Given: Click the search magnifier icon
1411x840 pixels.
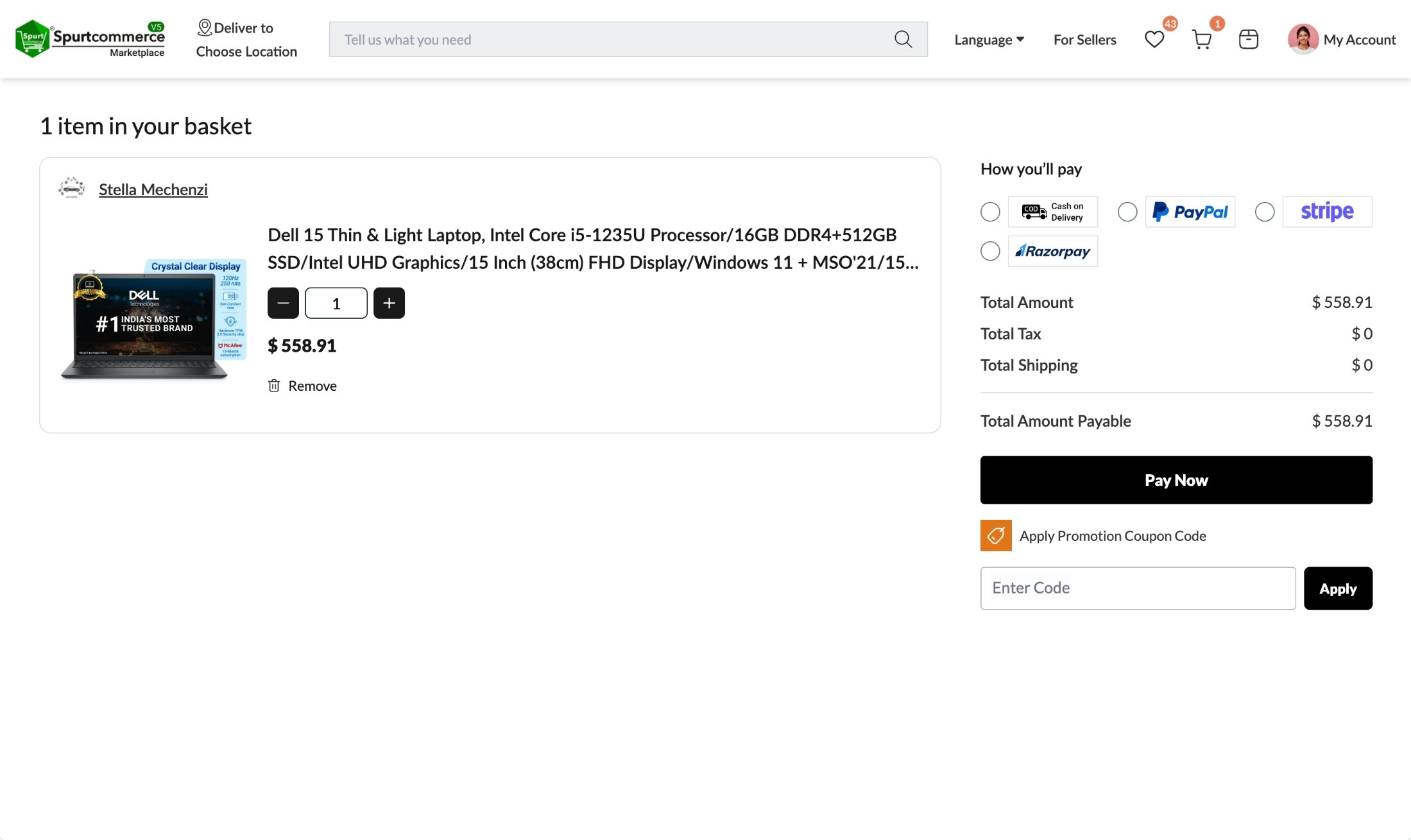Looking at the screenshot, I should pos(903,39).
